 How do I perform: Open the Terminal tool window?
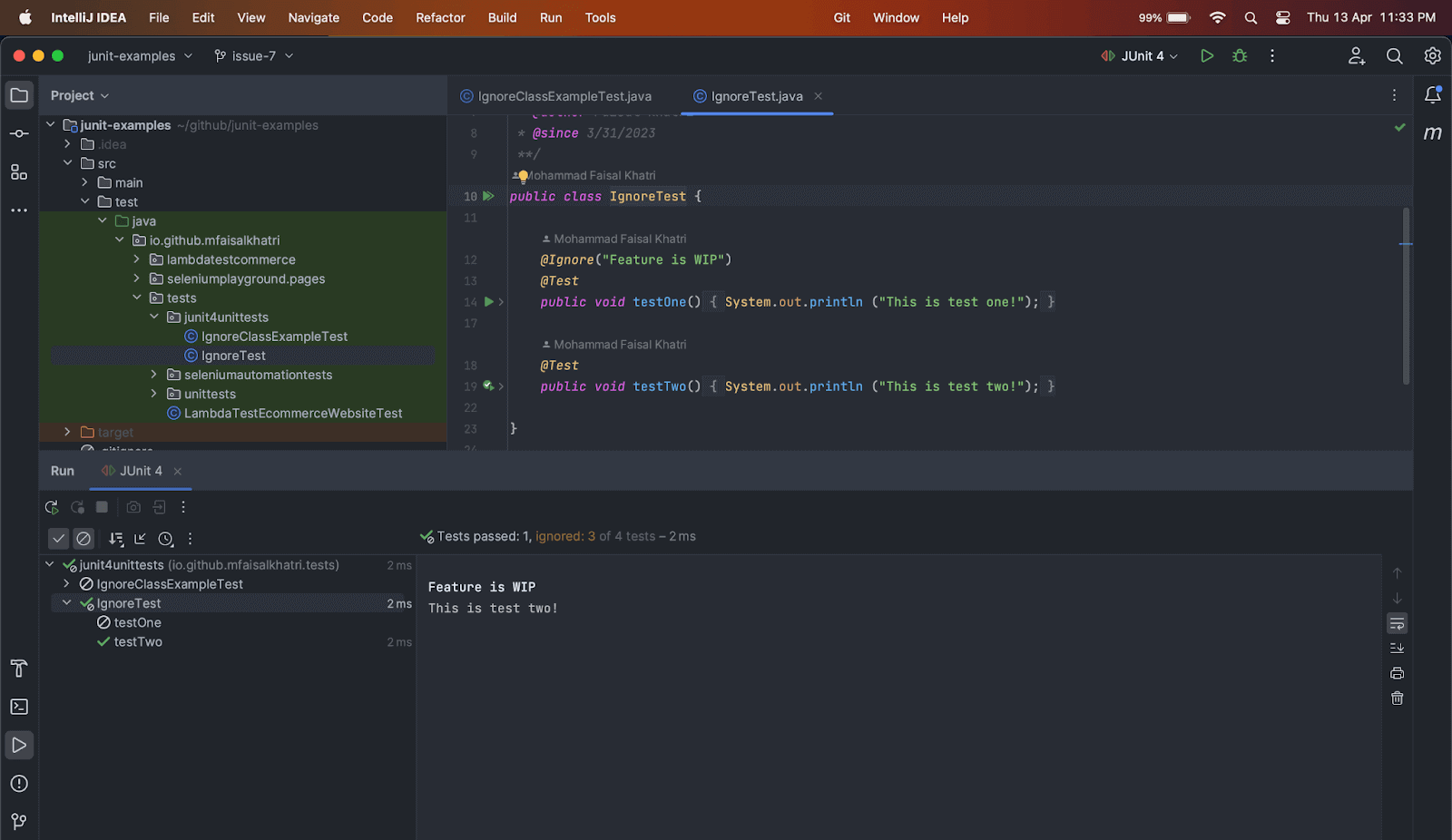[x=19, y=707]
